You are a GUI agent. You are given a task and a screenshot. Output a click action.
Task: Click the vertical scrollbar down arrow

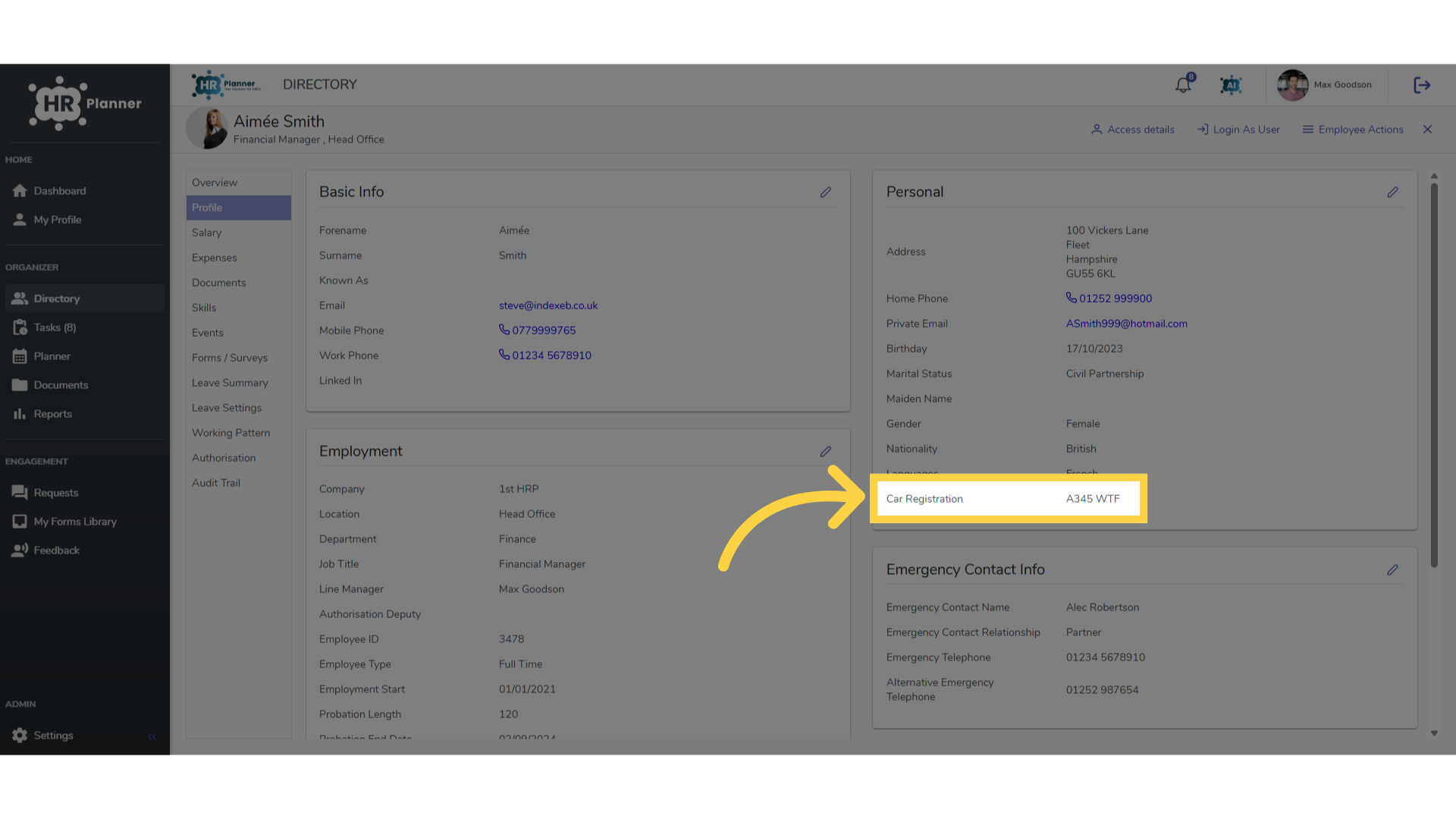pos(1434,733)
